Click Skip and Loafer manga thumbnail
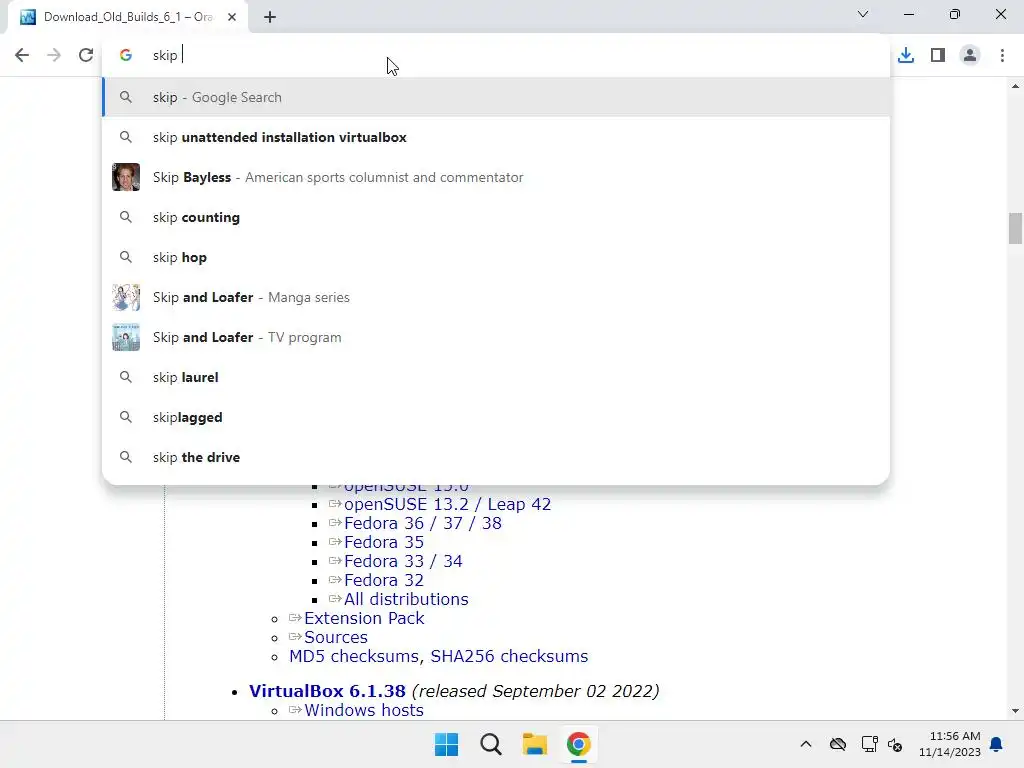 point(126,297)
